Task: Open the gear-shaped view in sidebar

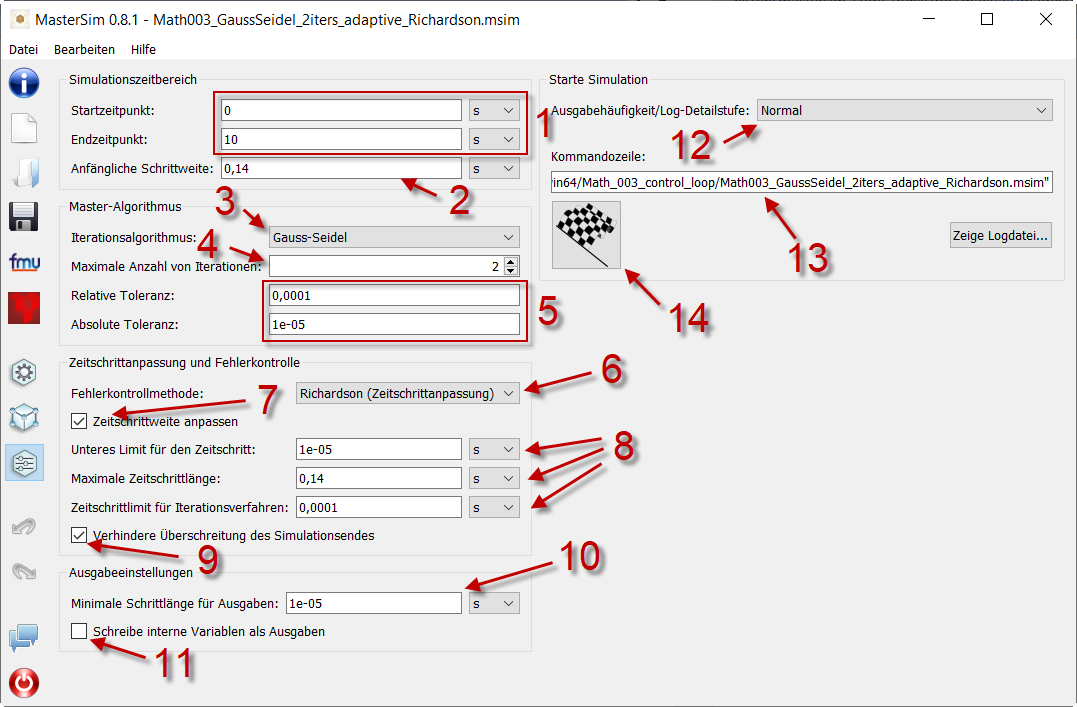Action: 24,372
